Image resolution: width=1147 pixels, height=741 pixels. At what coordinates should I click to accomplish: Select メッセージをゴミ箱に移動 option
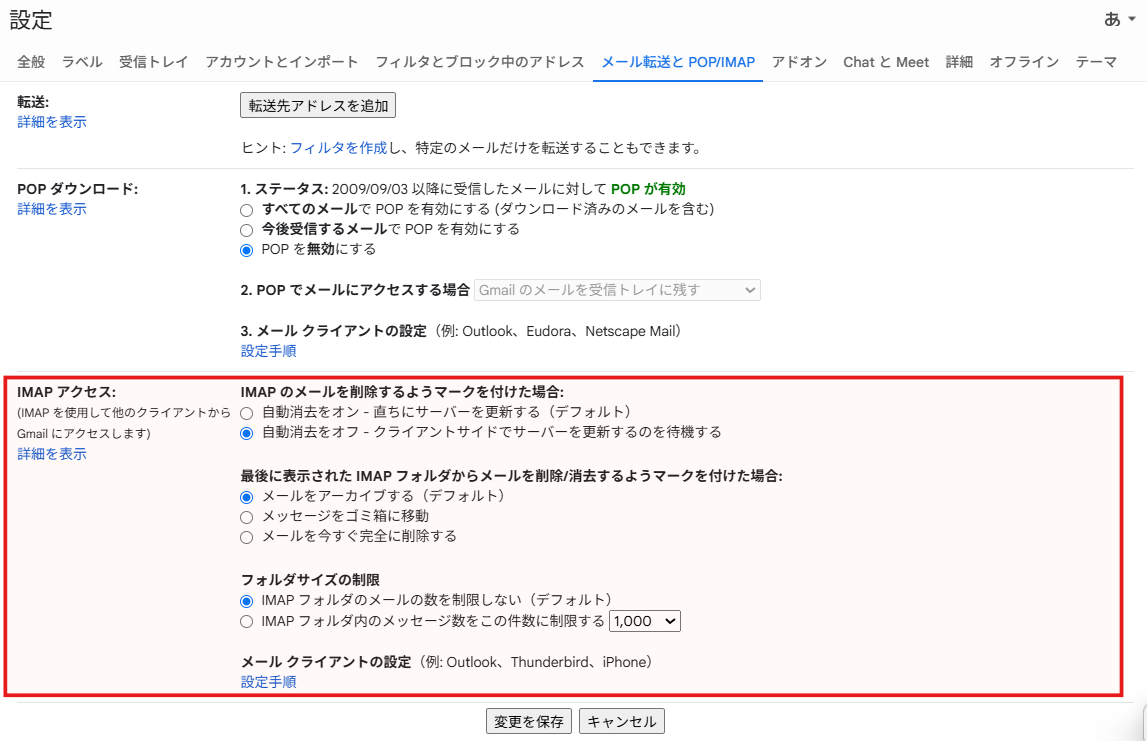245,517
